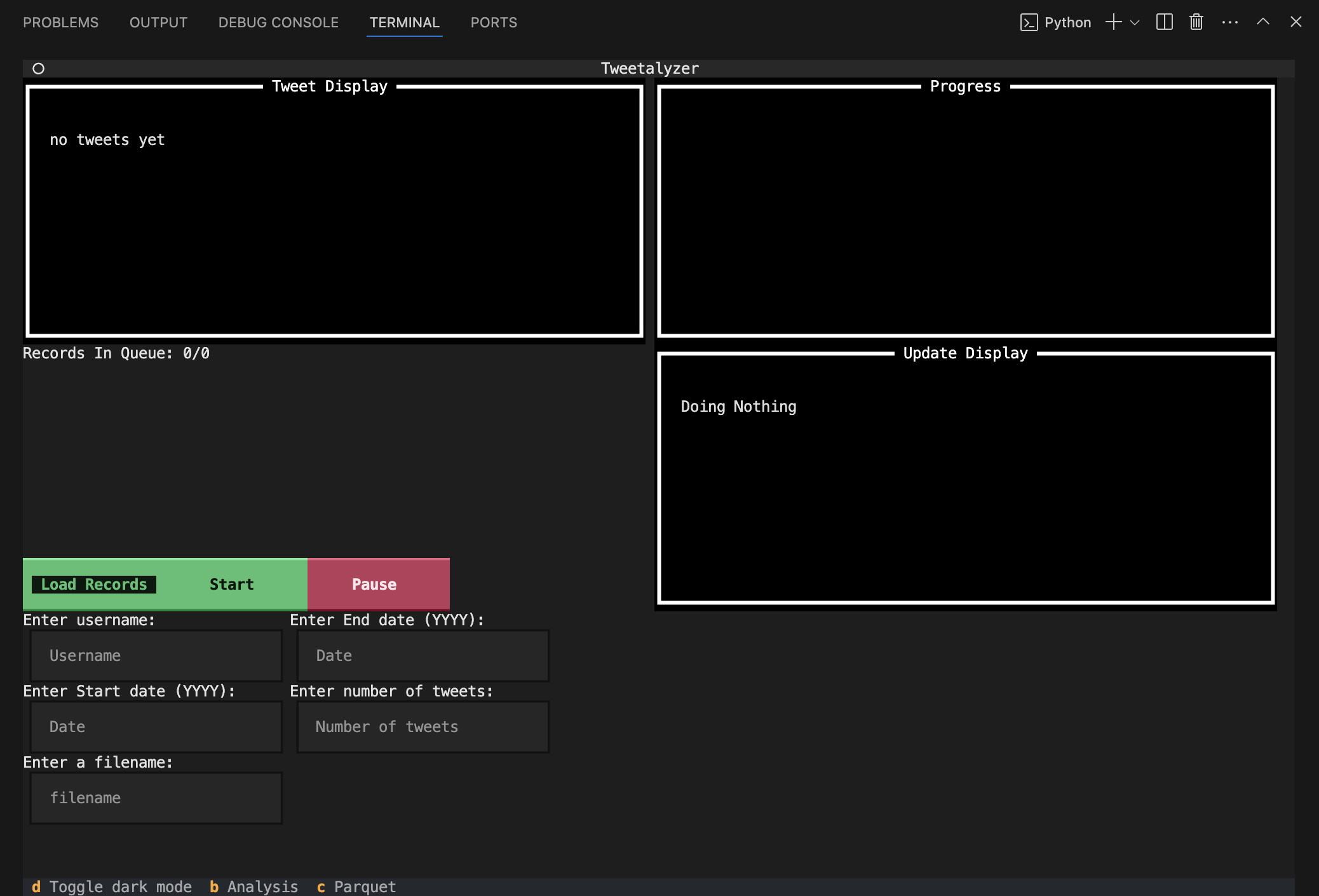1319x896 pixels.
Task: Close the terminal panel
Action: (1296, 22)
